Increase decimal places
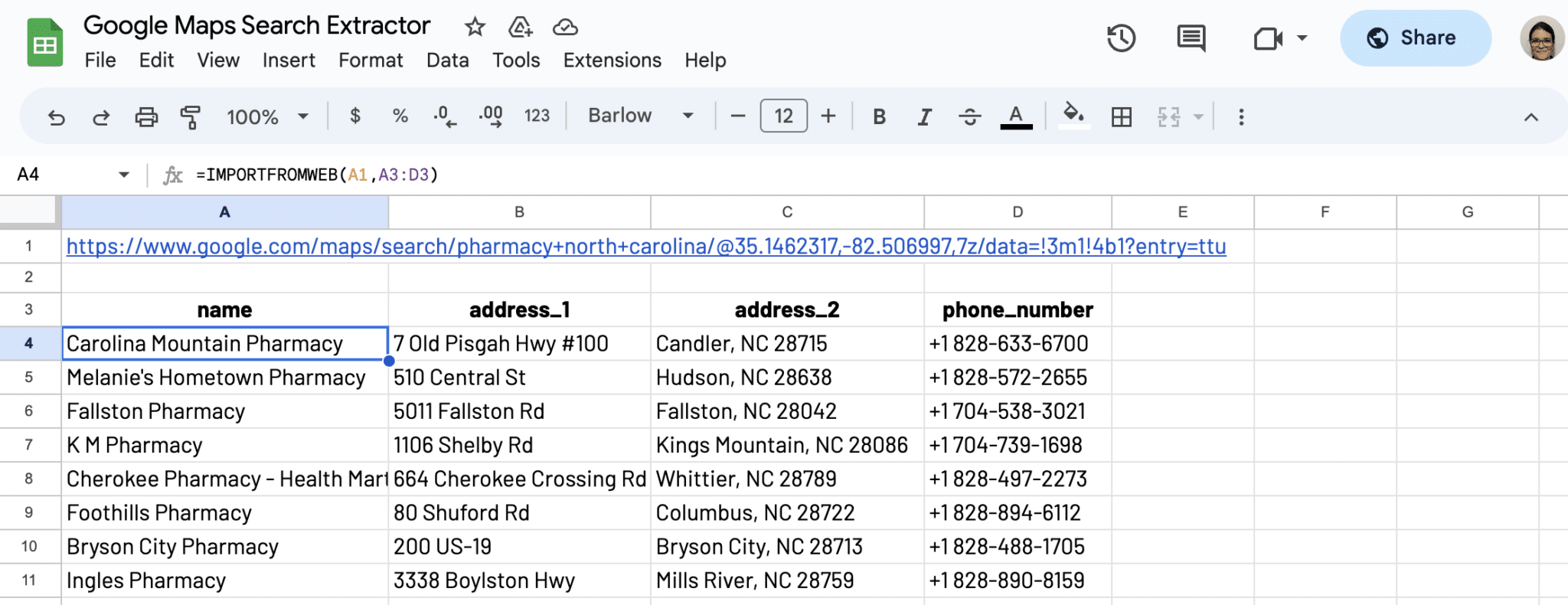The width and height of the screenshot is (1568, 605). click(491, 116)
